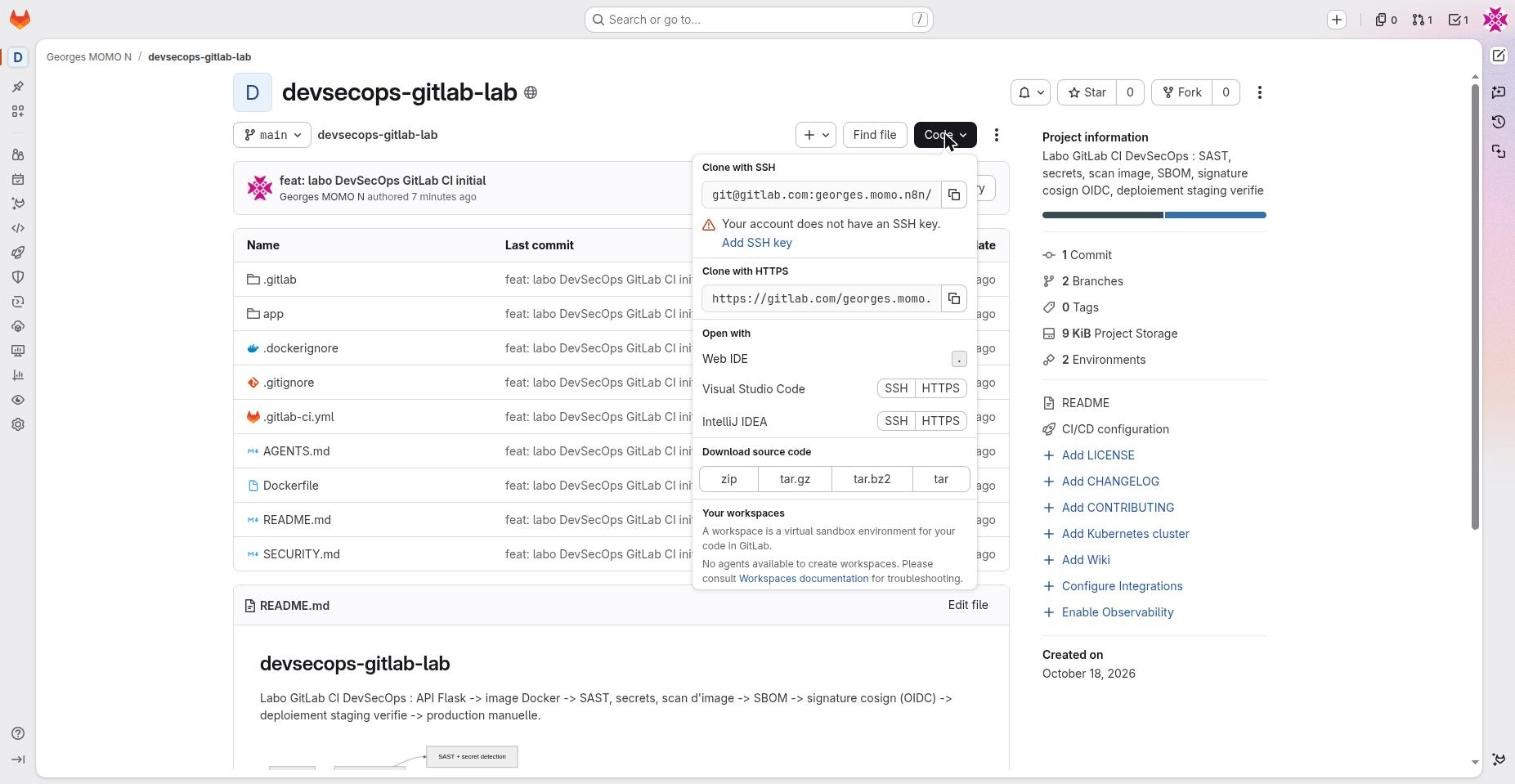This screenshot has height=784, width=1515.
Task: Open the Build section rocket icon
Action: 17,253
